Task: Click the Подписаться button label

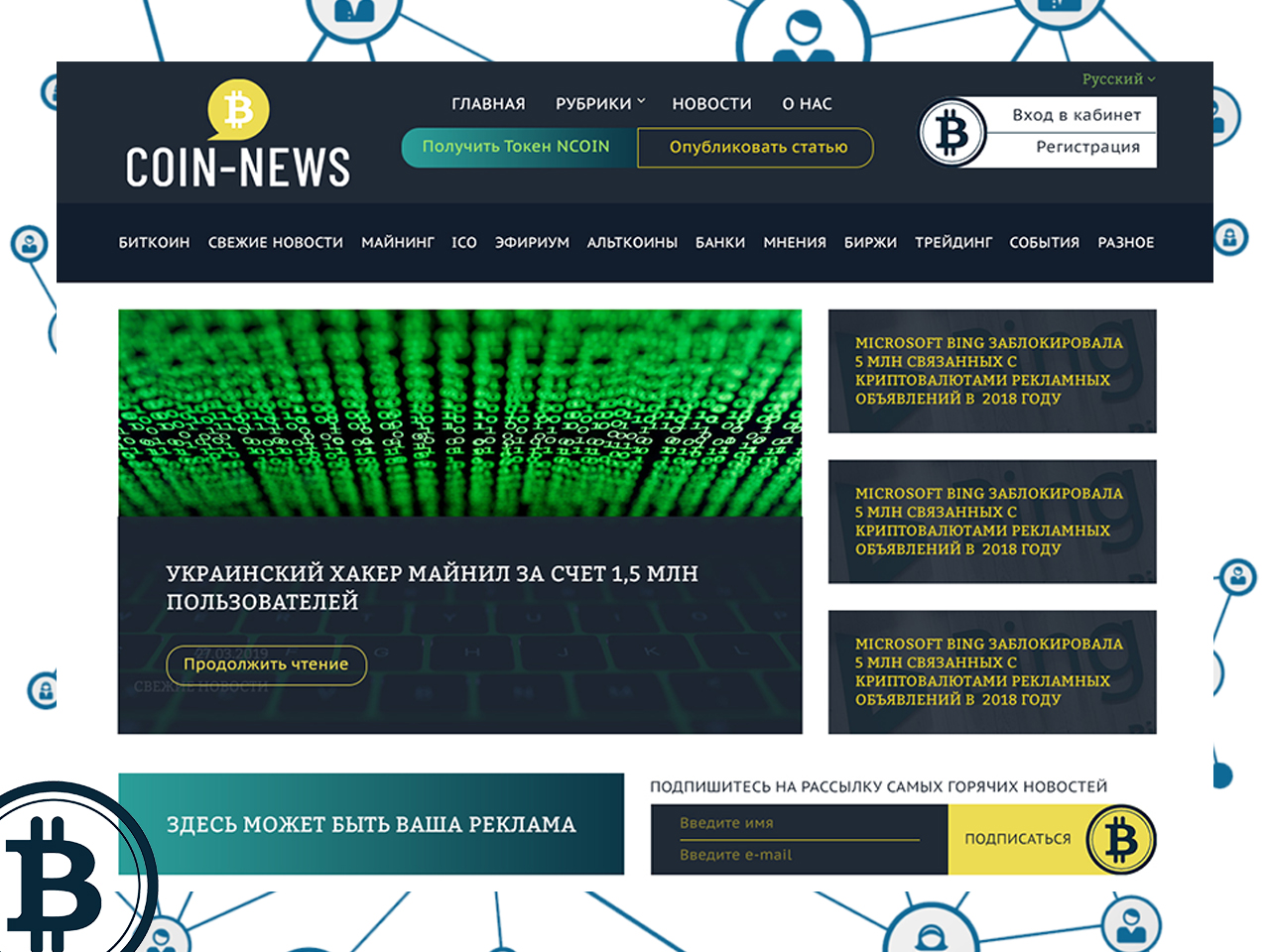Action: pyautogui.click(x=1018, y=839)
